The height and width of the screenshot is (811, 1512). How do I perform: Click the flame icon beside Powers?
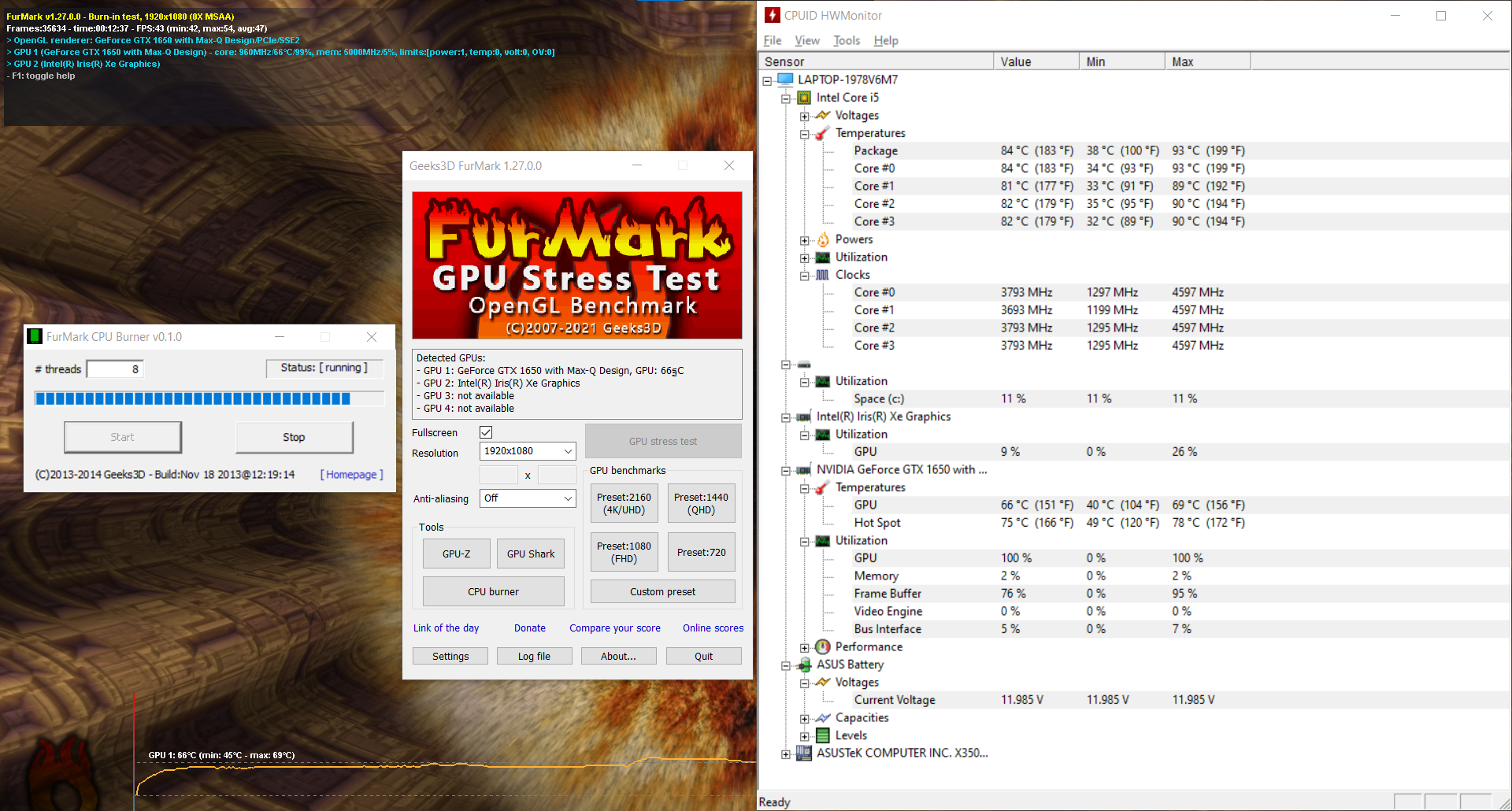click(x=823, y=239)
